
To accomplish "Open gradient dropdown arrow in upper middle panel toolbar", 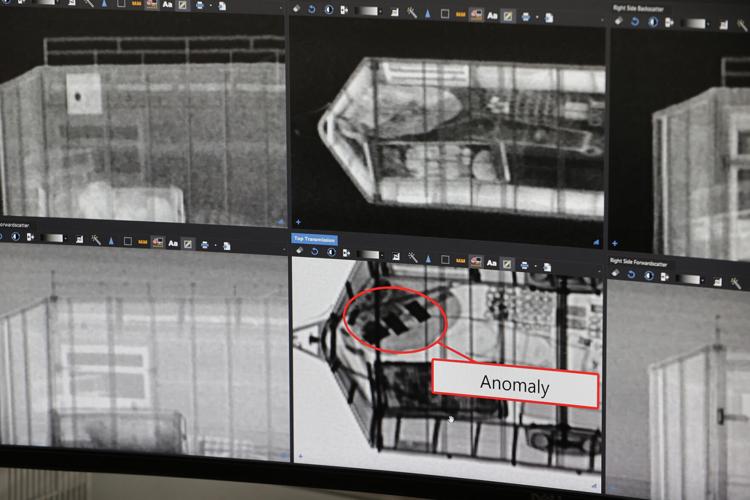I will click(x=381, y=11).
